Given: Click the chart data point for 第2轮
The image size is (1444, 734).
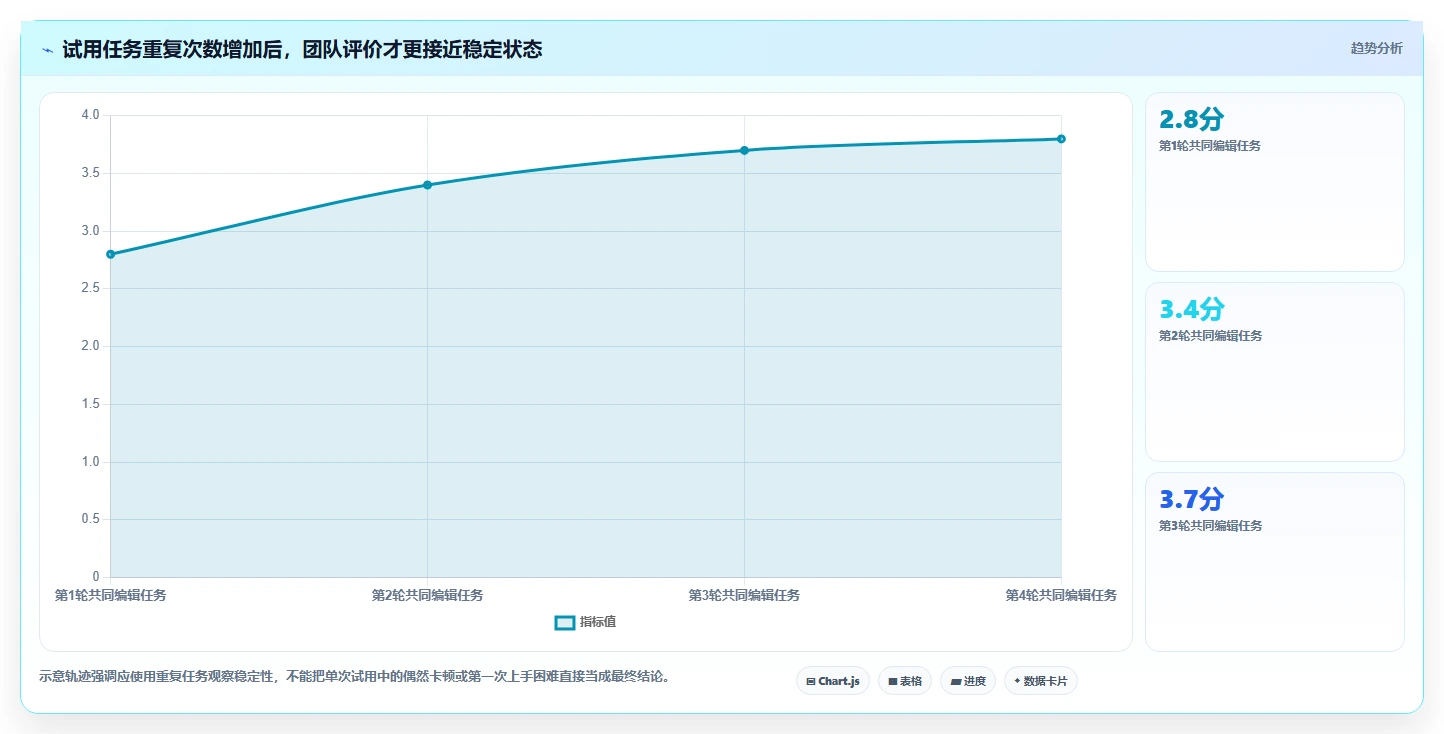Looking at the screenshot, I should coord(427,185).
